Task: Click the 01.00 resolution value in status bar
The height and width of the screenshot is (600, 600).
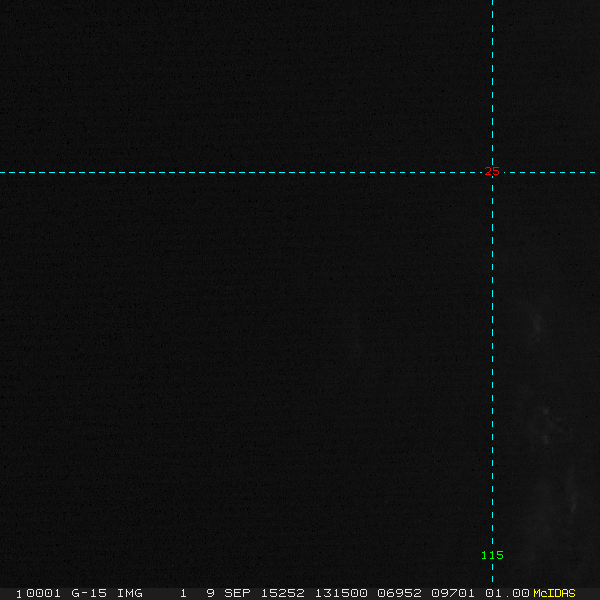Action: tap(507, 593)
